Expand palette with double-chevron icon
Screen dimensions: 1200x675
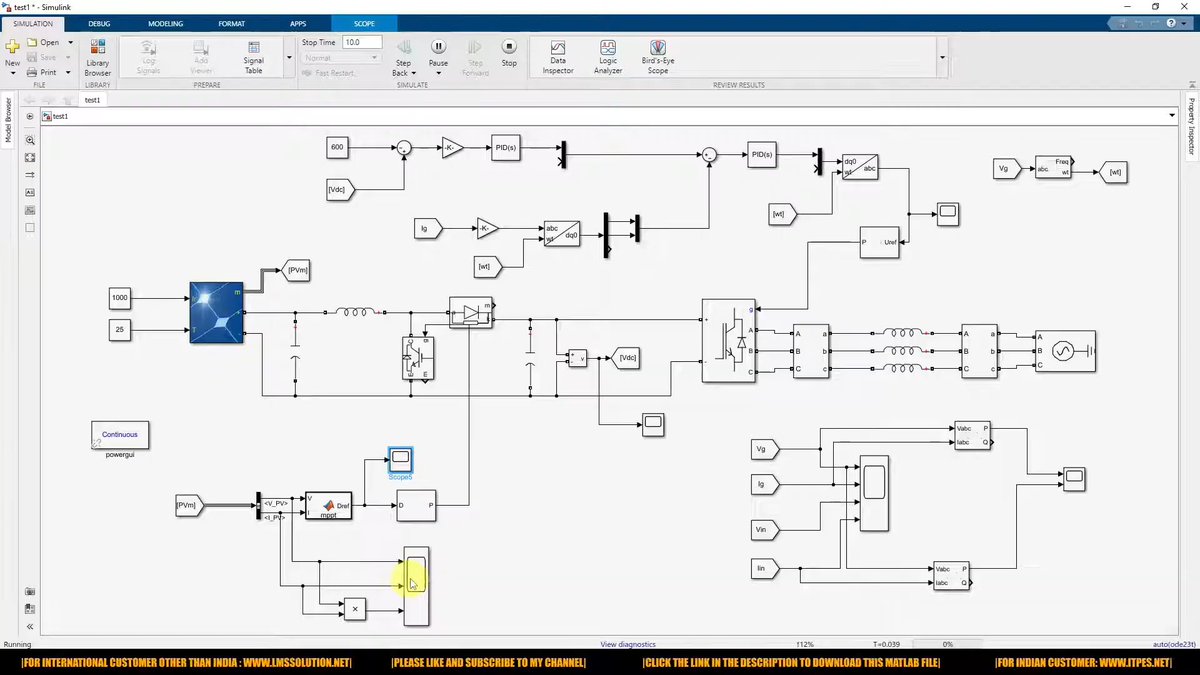(x=30, y=627)
